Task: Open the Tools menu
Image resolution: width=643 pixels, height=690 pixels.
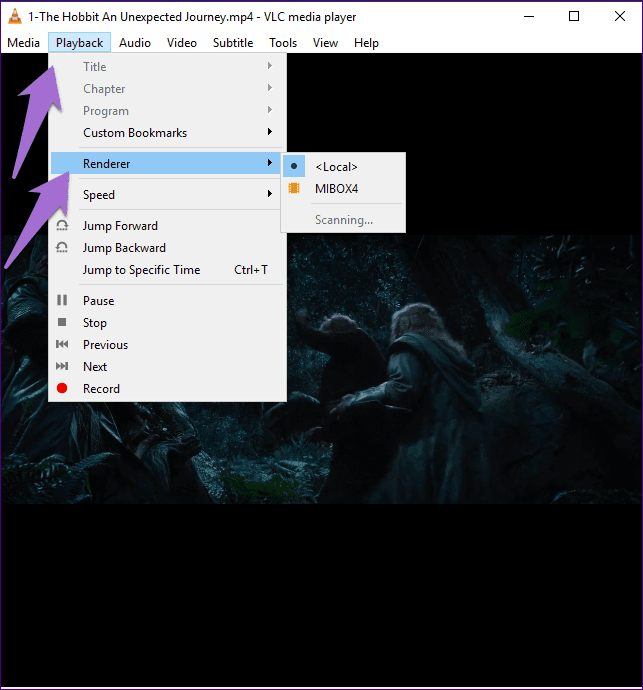Action: pos(283,43)
